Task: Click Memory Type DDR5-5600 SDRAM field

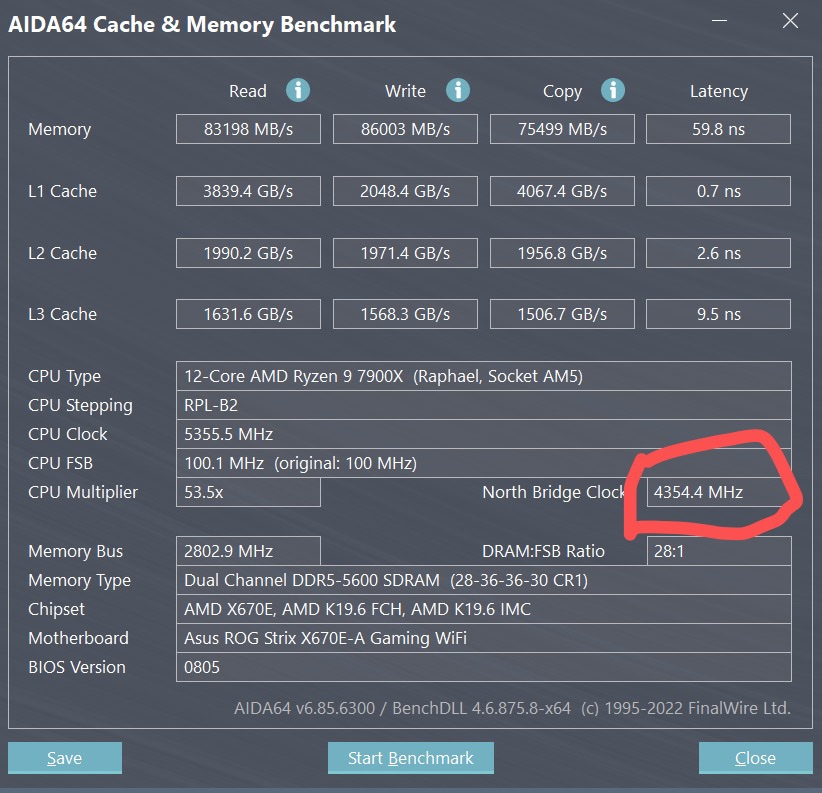Action: 484,580
